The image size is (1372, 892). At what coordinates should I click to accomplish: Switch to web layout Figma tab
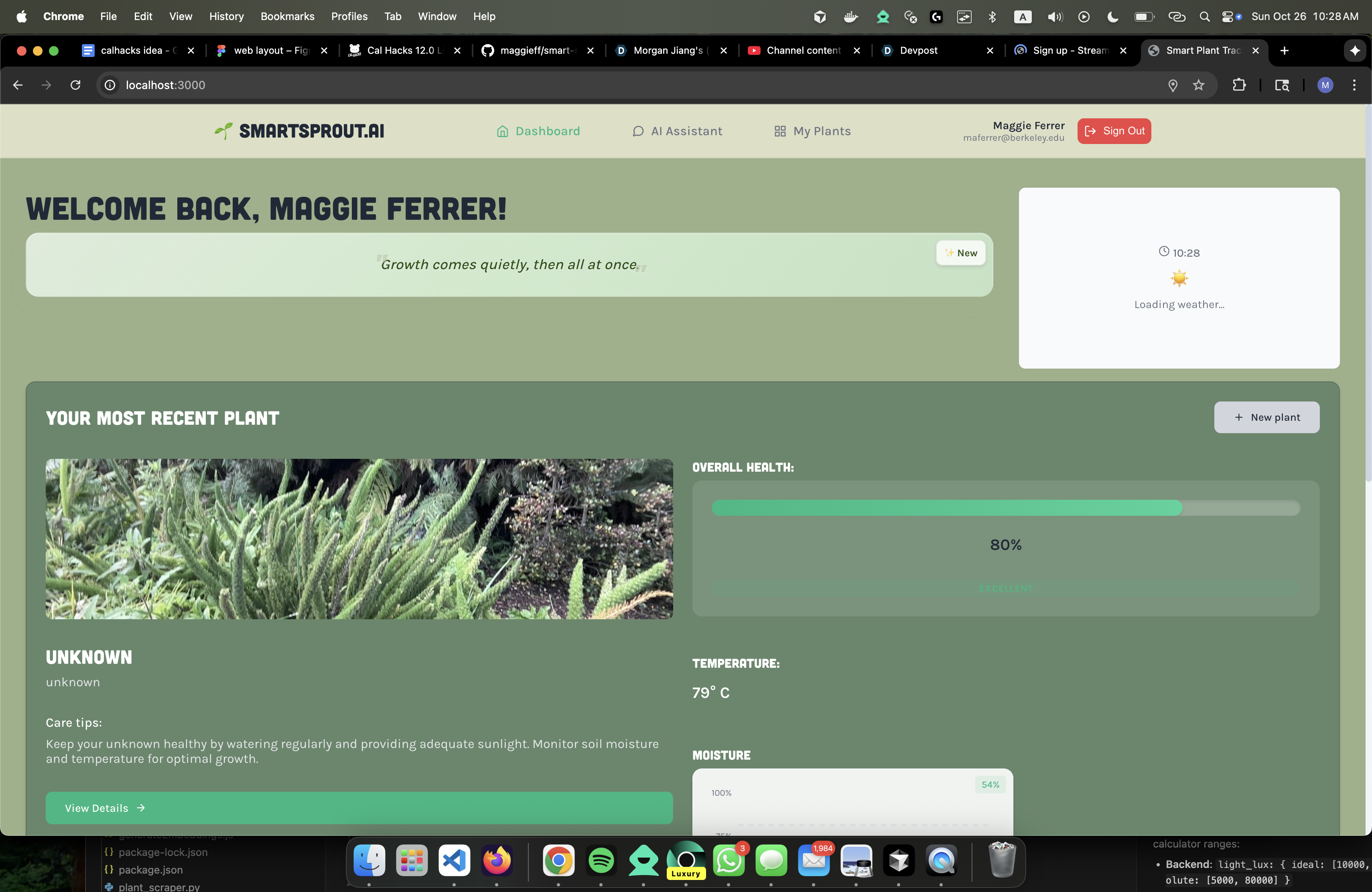point(270,51)
